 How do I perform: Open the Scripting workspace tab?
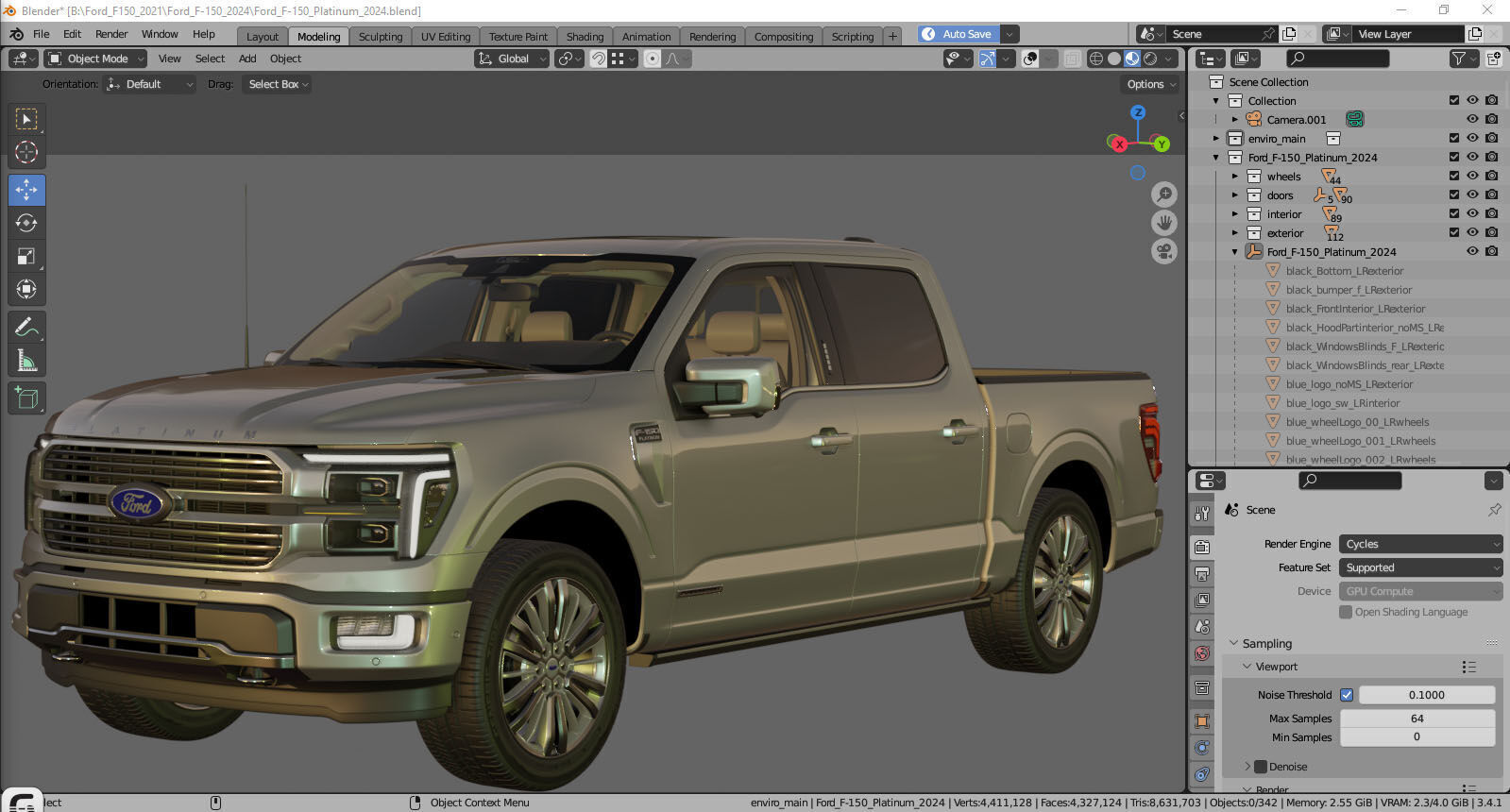coord(853,37)
